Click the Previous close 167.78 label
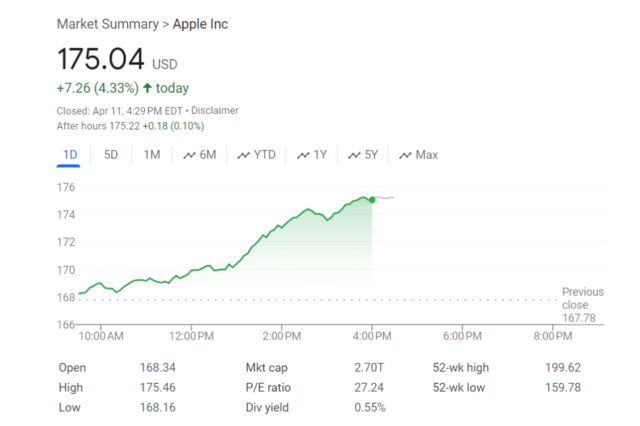Screen dimensions: 640x426 click(x=582, y=305)
